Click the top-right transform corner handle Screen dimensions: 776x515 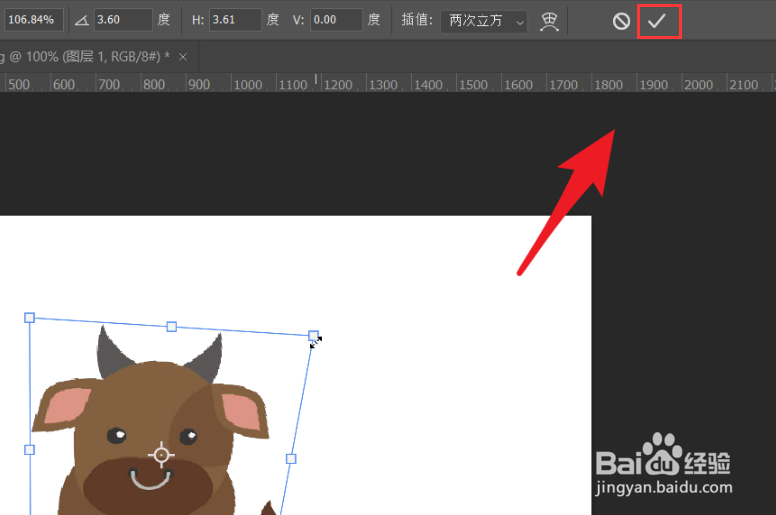313,336
